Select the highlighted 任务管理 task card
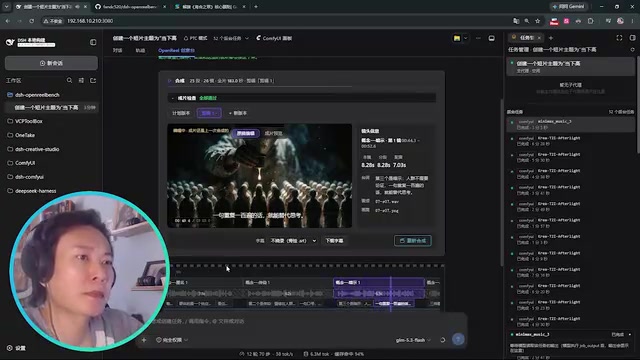The height and width of the screenshot is (360, 640). tap(571, 67)
